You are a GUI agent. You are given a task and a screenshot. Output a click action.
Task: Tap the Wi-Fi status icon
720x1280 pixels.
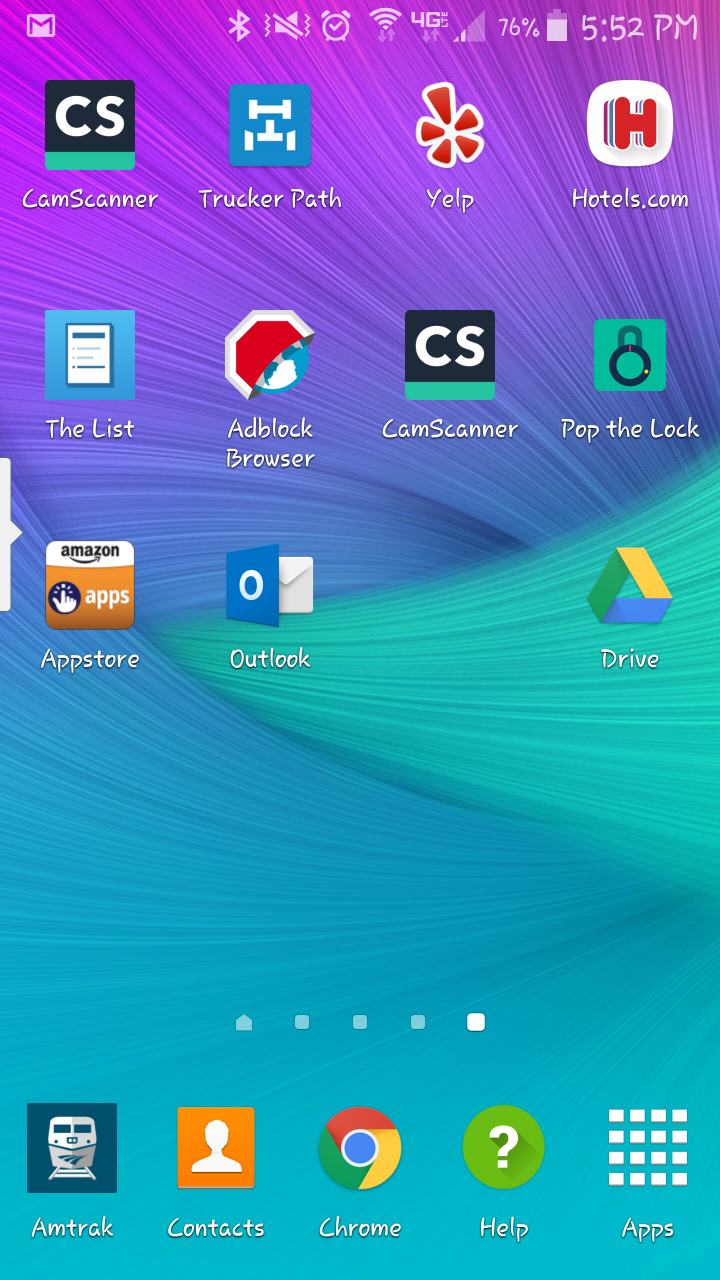click(385, 24)
